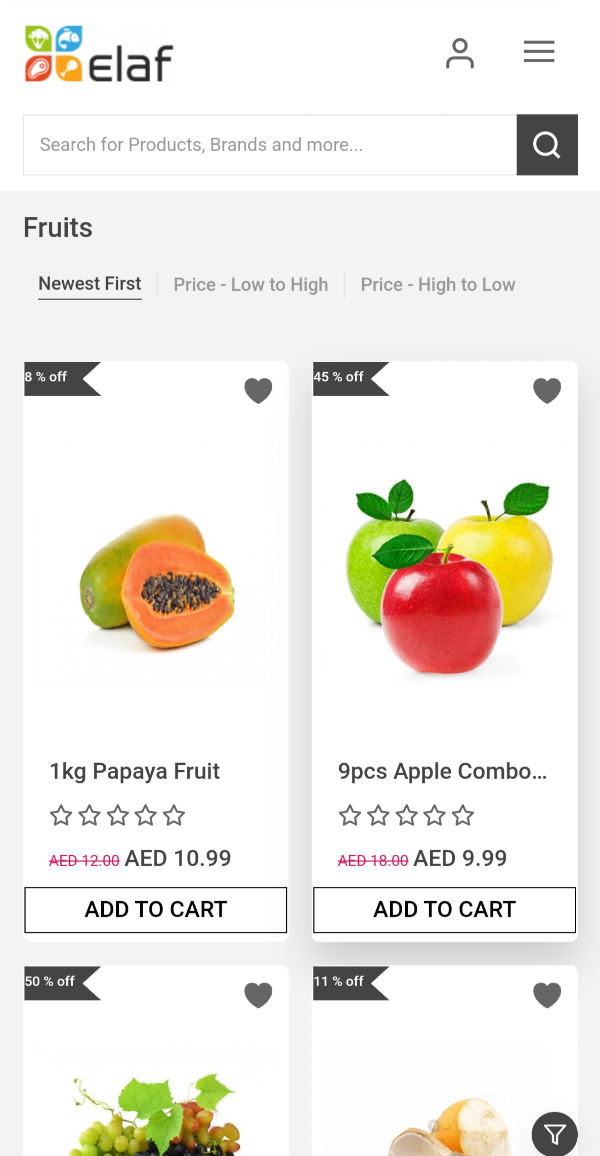Sort by Newest First

tap(90, 284)
